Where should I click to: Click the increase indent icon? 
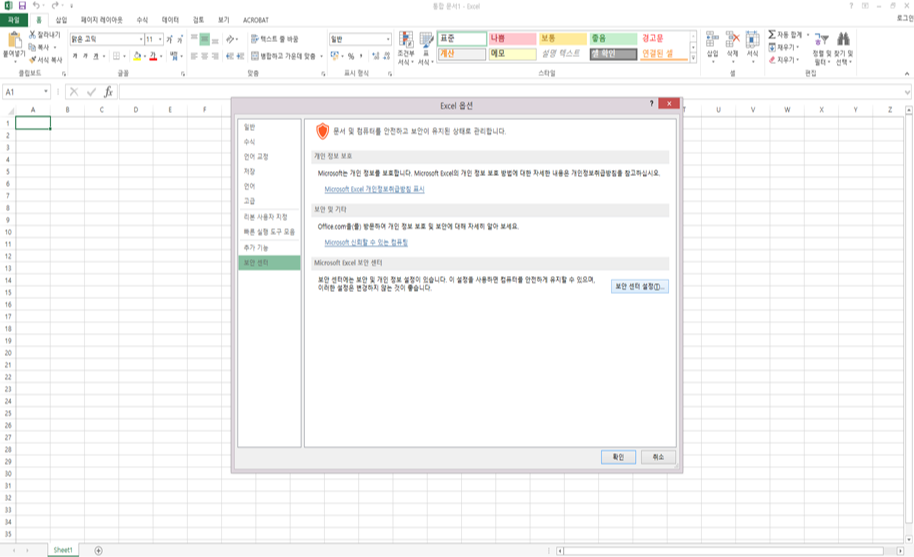240,56
